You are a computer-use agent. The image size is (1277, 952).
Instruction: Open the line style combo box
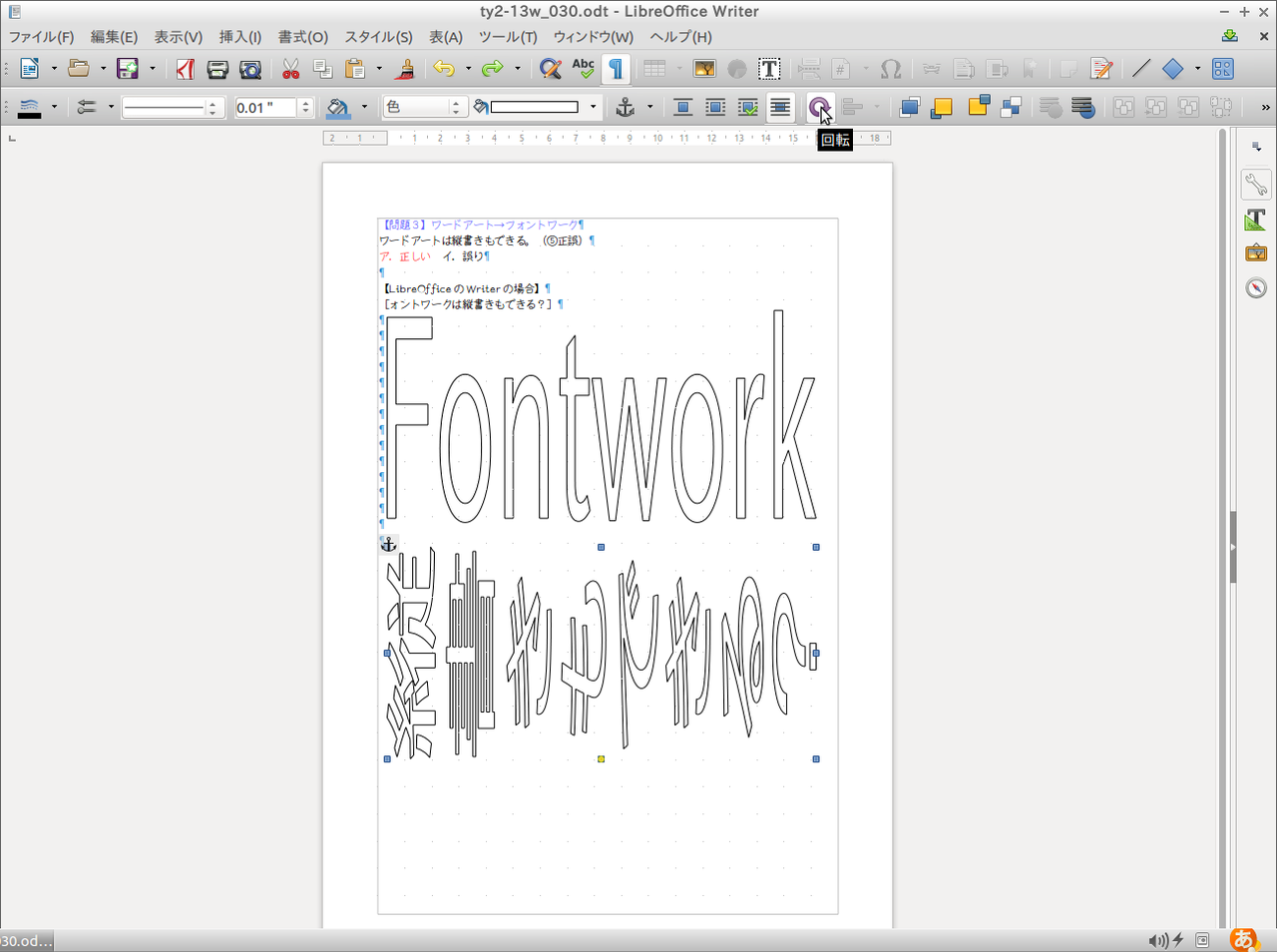pos(172,108)
